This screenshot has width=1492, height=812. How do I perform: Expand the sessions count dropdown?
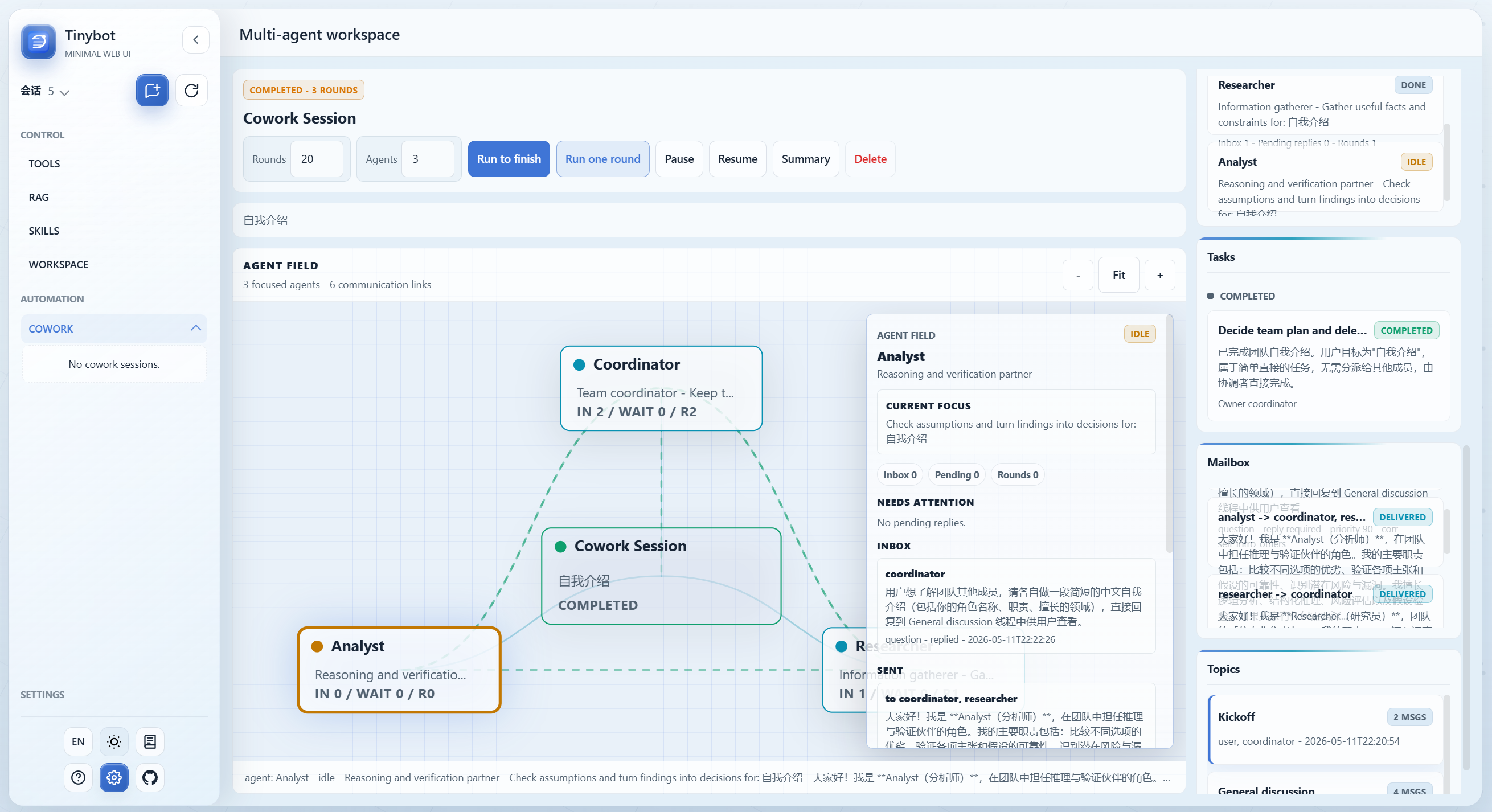point(59,92)
